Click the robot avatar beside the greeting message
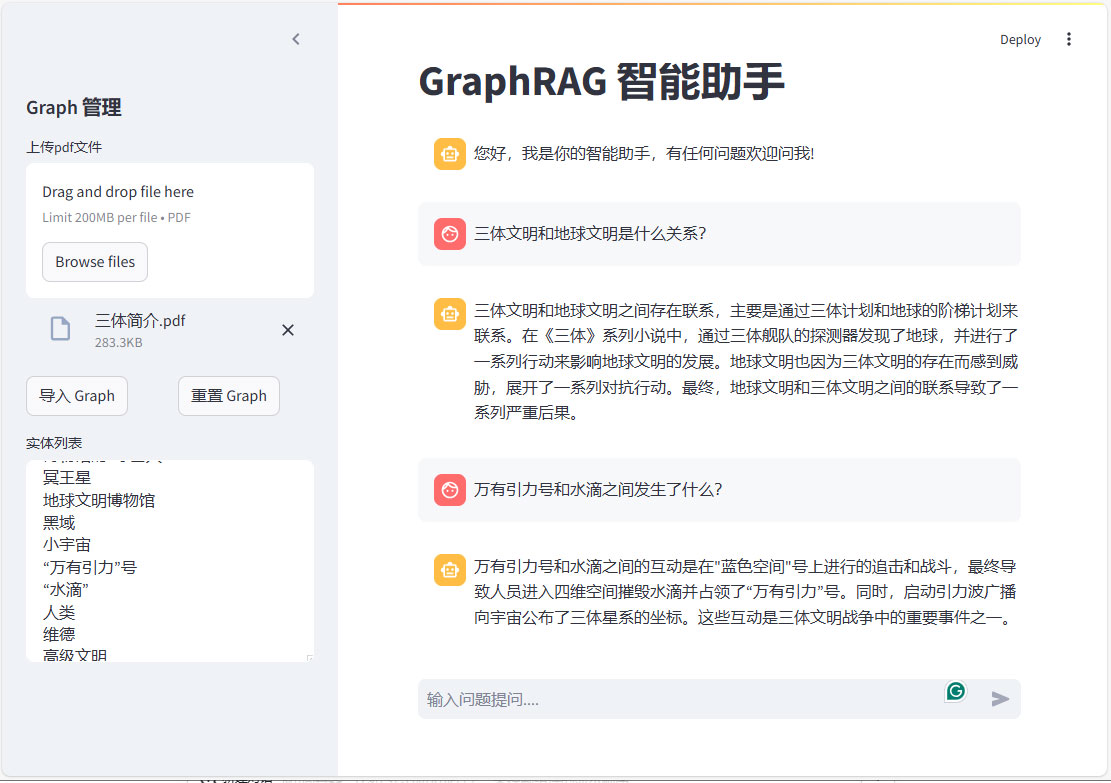Screen dimensions: 1111x783 pyautogui.click(x=449, y=153)
